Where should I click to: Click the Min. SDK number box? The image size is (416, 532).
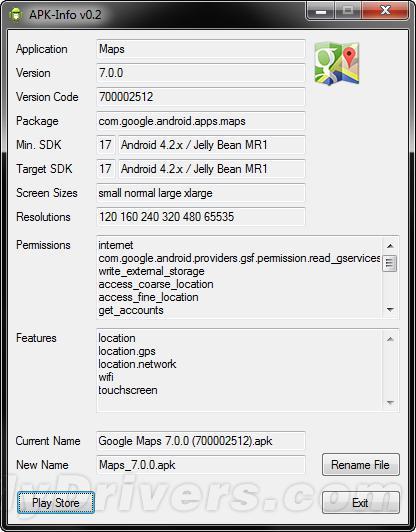pyautogui.click(x=106, y=145)
